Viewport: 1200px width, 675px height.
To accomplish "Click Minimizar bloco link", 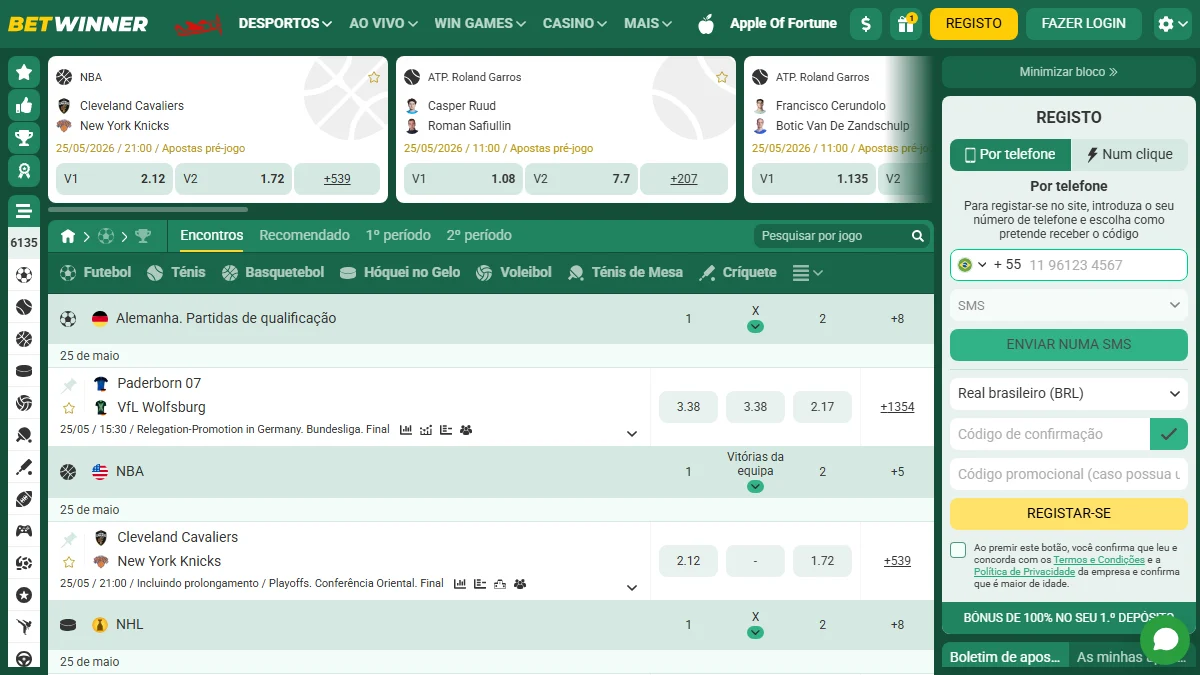I will point(1069,72).
